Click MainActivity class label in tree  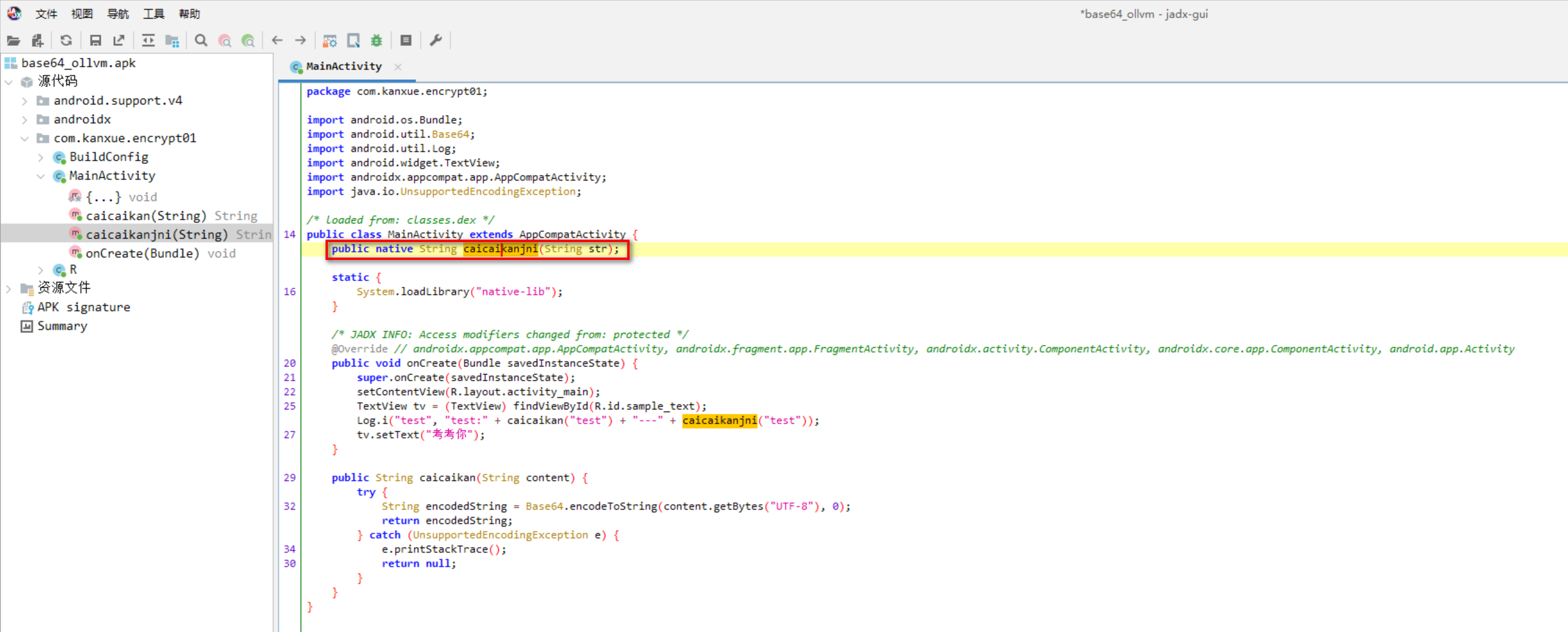(113, 176)
